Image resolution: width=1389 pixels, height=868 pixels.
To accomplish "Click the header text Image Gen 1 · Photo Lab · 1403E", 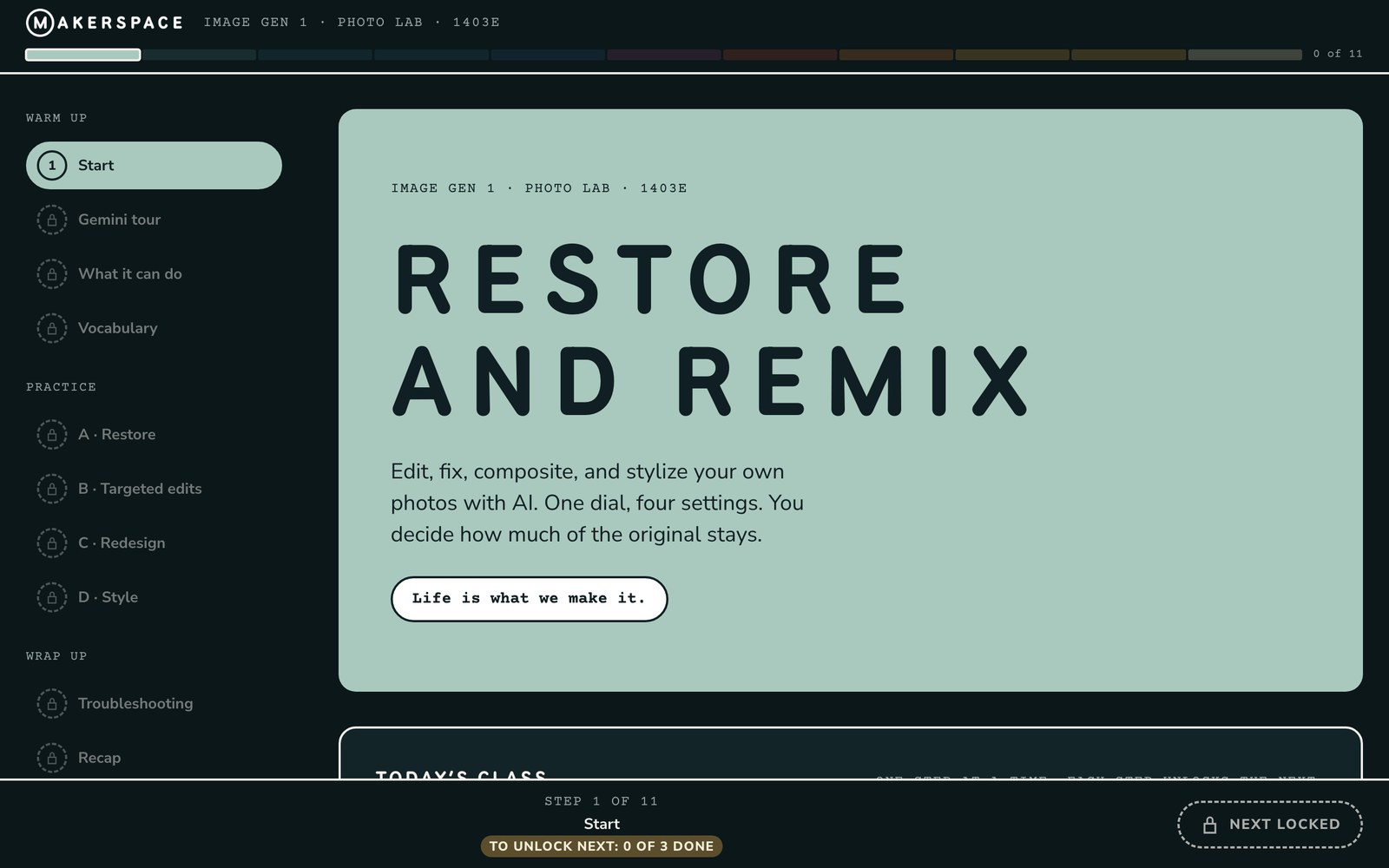I will point(352,23).
